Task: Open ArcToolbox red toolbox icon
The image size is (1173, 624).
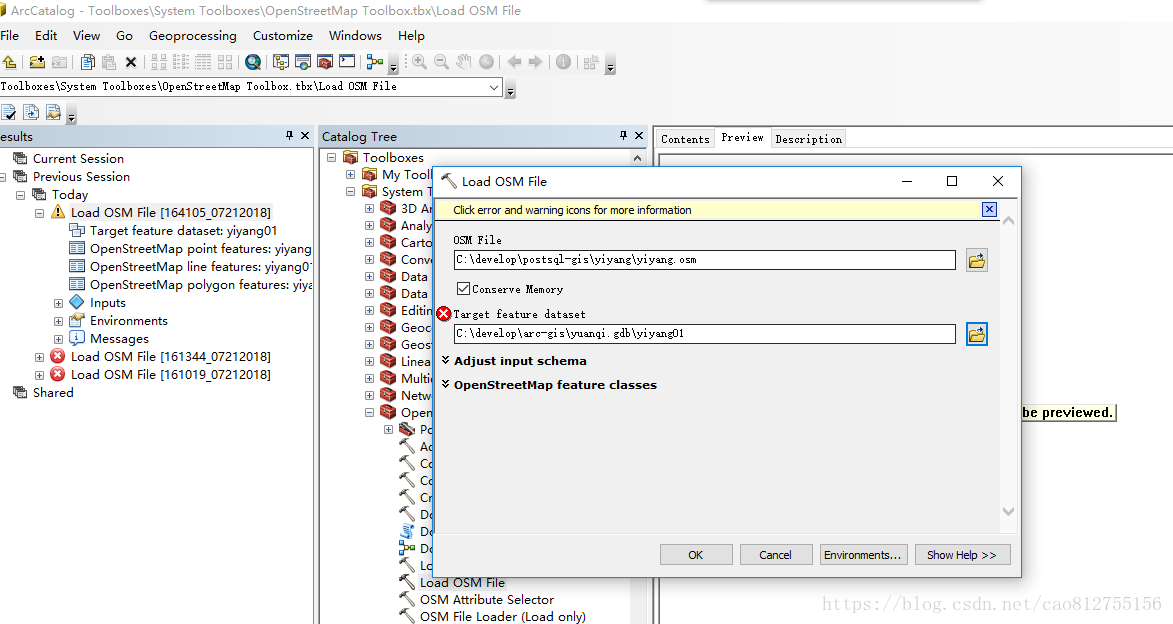Action: pos(325,62)
